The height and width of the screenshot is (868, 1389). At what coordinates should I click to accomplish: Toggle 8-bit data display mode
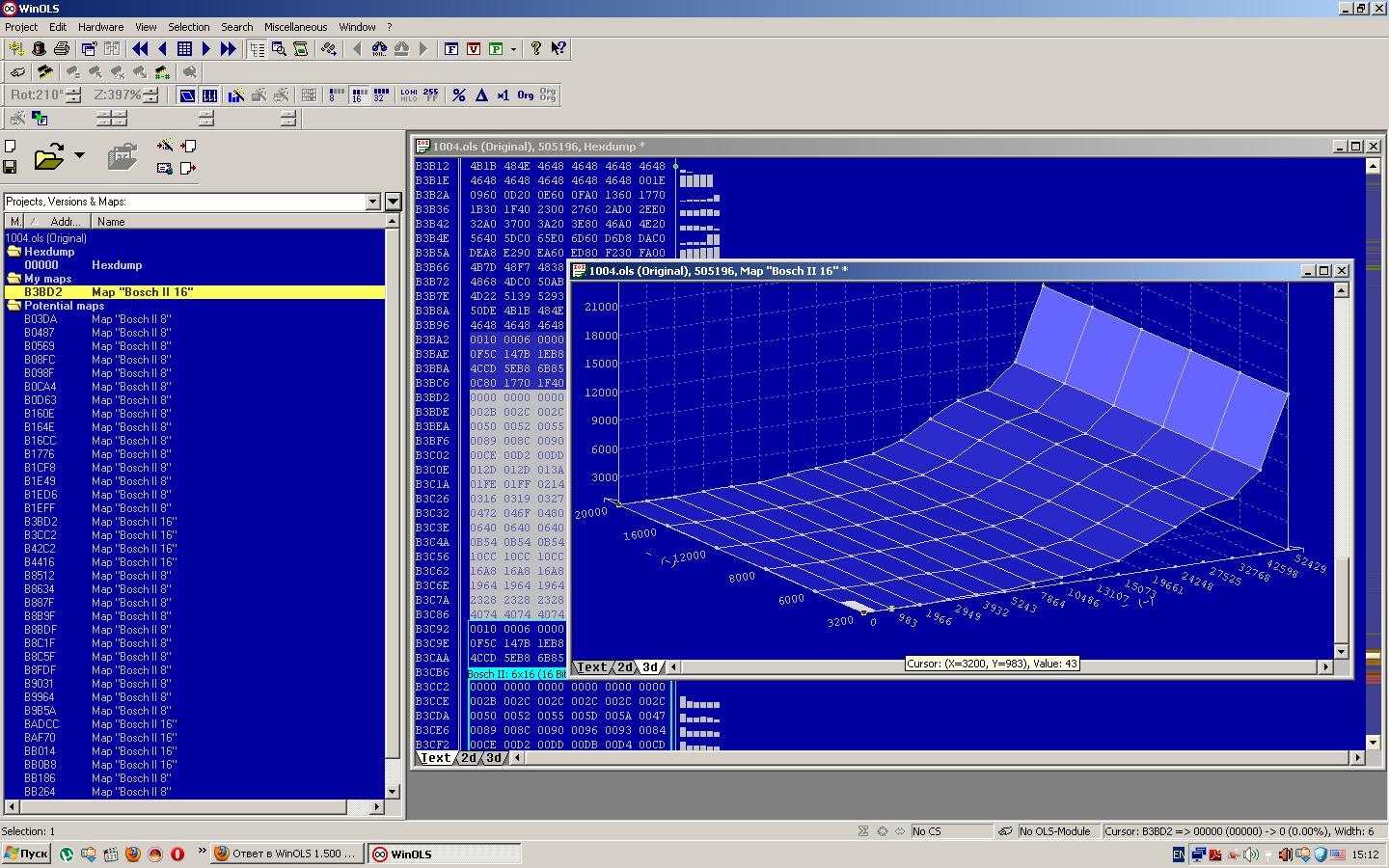click(x=335, y=95)
